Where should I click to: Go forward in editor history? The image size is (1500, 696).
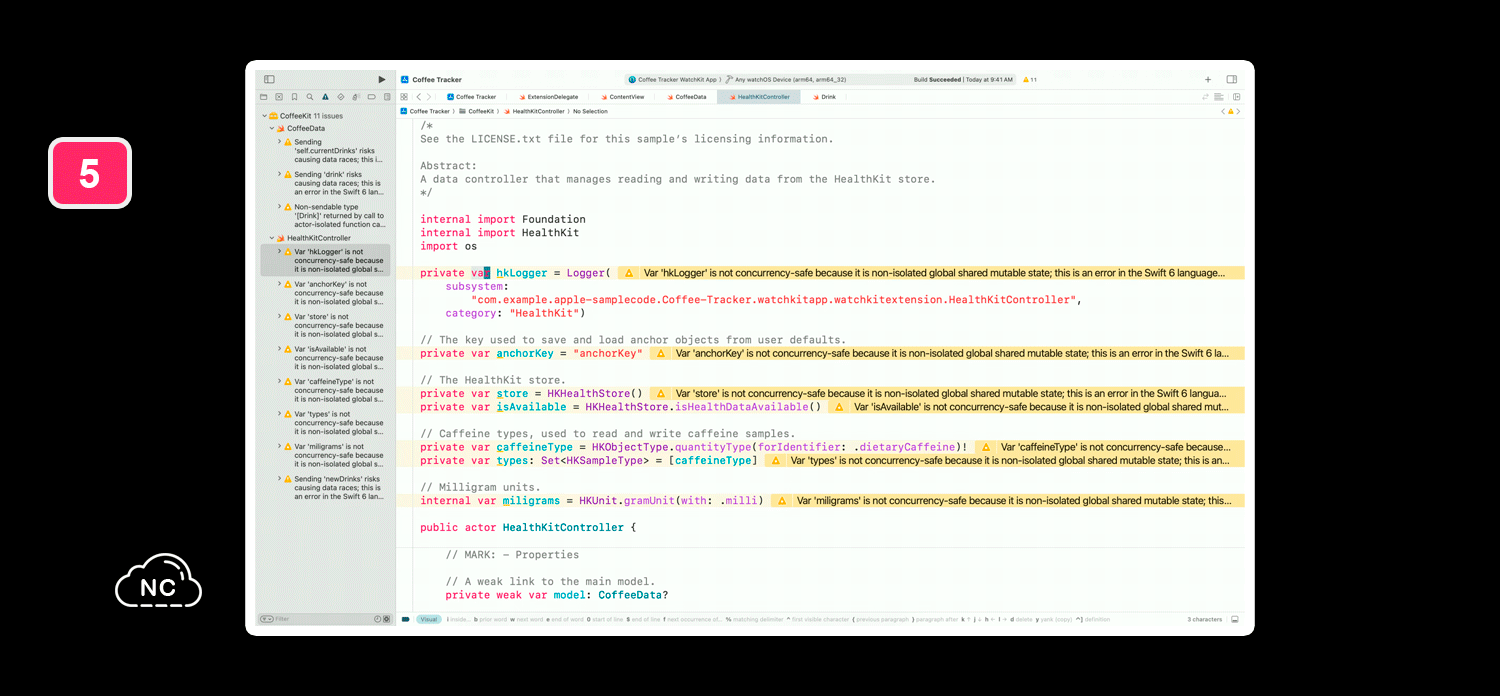pyautogui.click(x=430, y=97)
